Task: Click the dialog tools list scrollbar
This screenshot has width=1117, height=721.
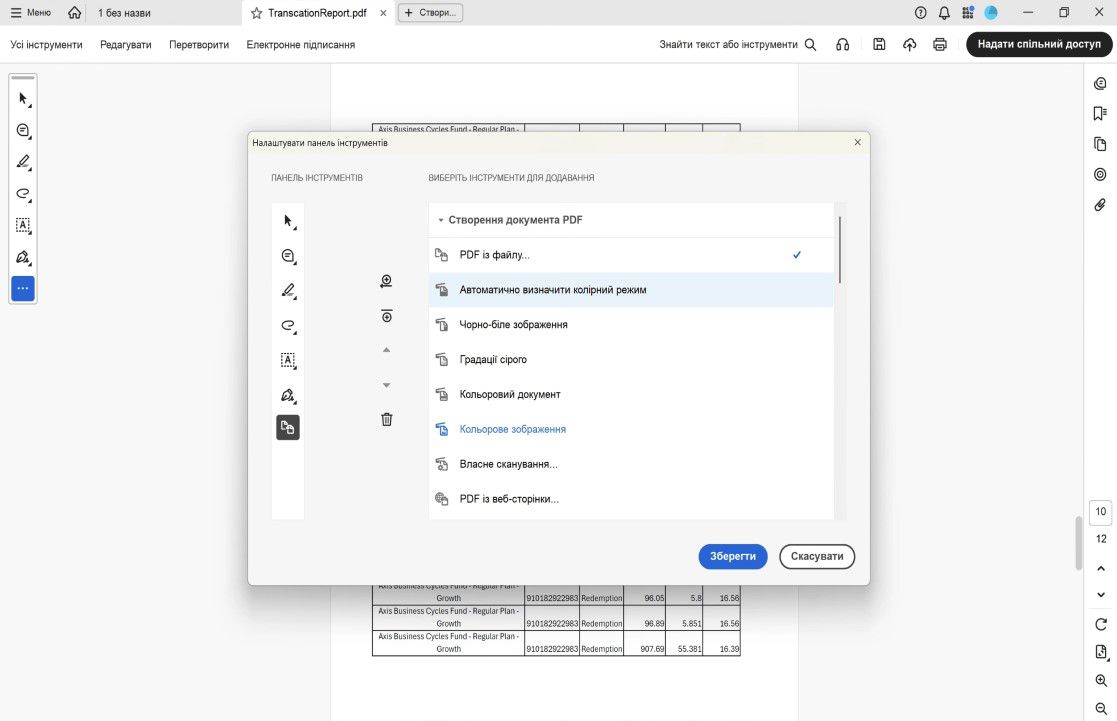Action: point(840,249)
